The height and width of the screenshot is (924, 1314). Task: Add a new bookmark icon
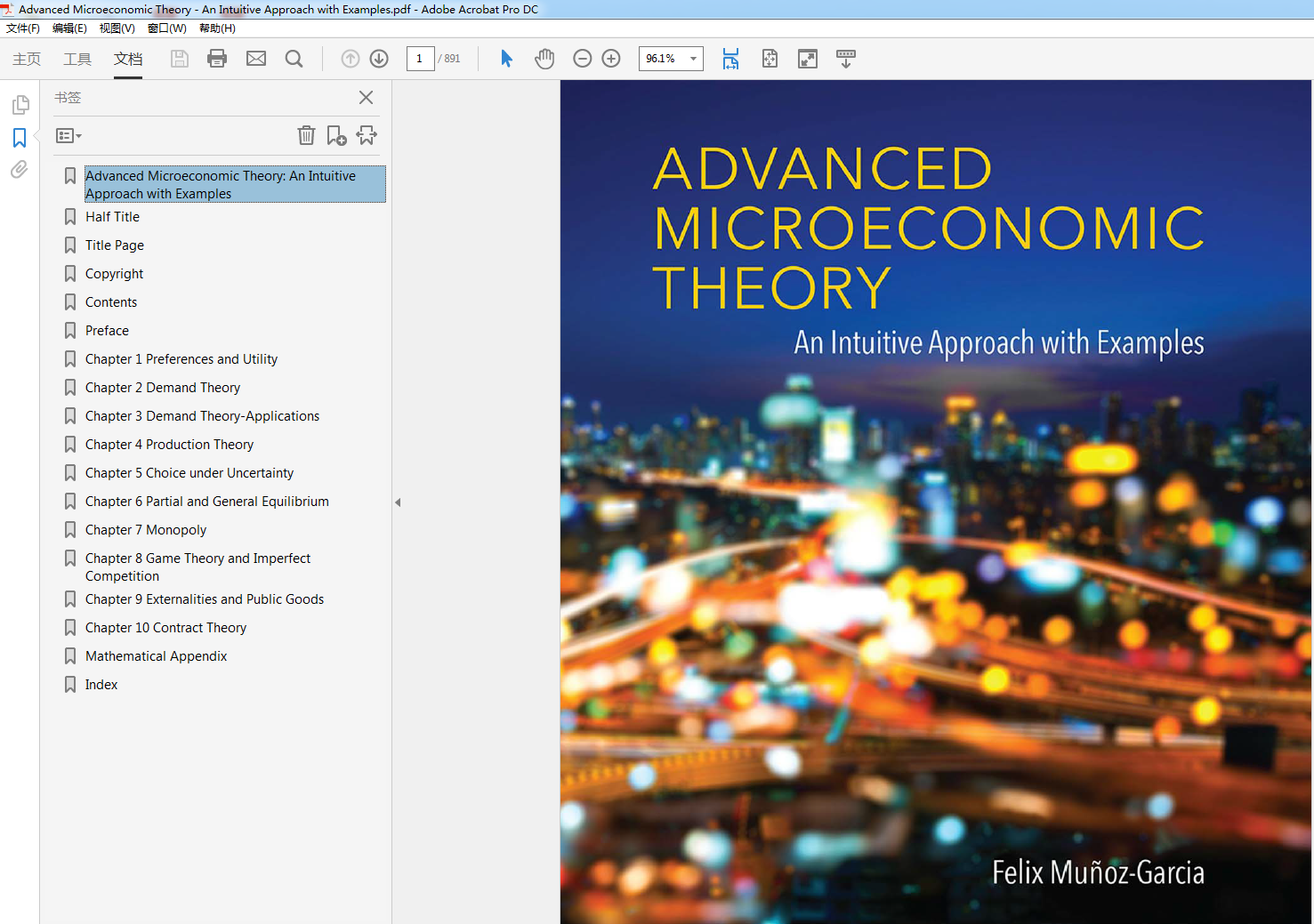click(336, 135)
